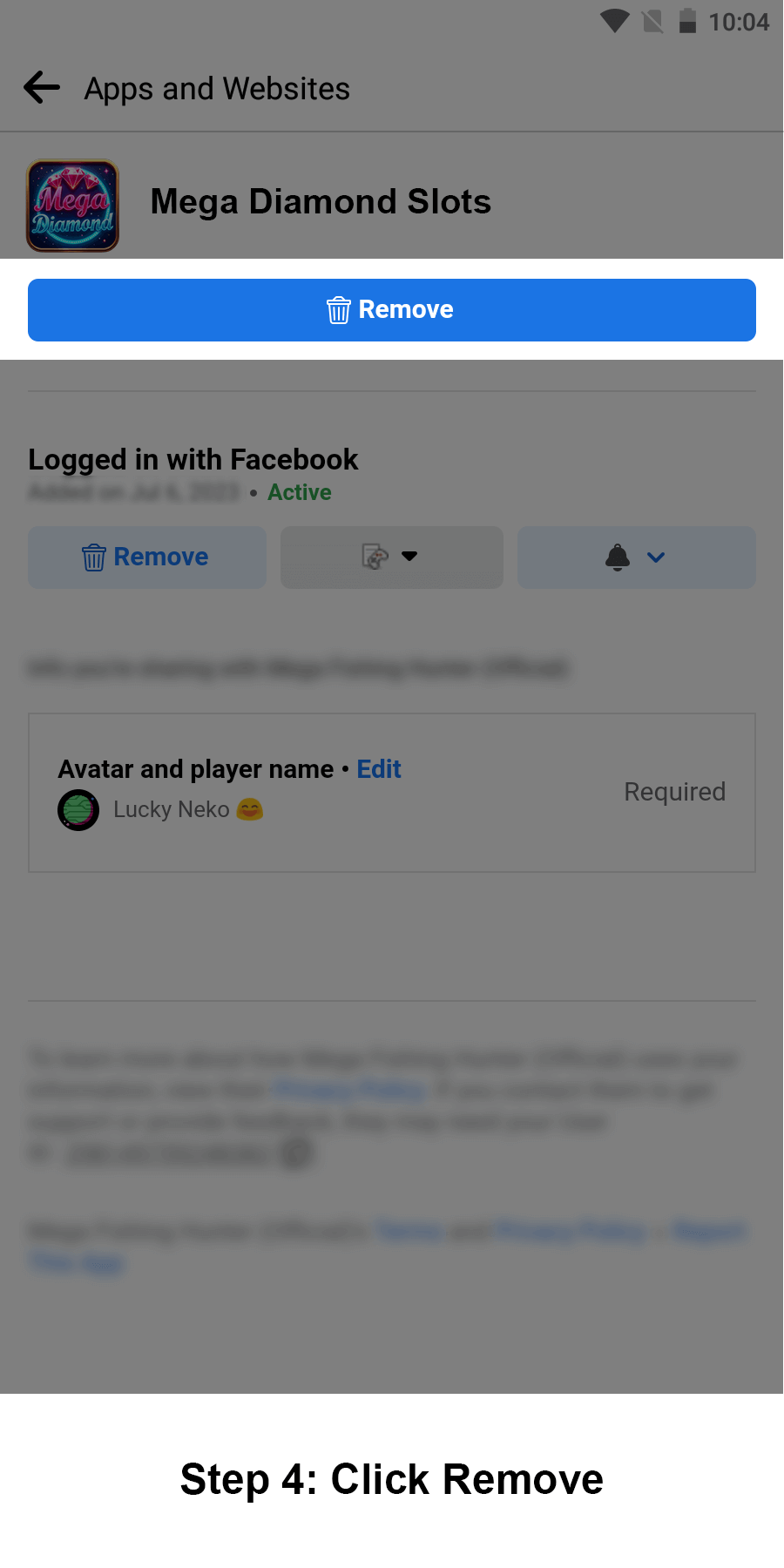This screenshot has width=784, height=1568.
Task: Click the highlighted blue Remove button
Action: pos(392,310)
